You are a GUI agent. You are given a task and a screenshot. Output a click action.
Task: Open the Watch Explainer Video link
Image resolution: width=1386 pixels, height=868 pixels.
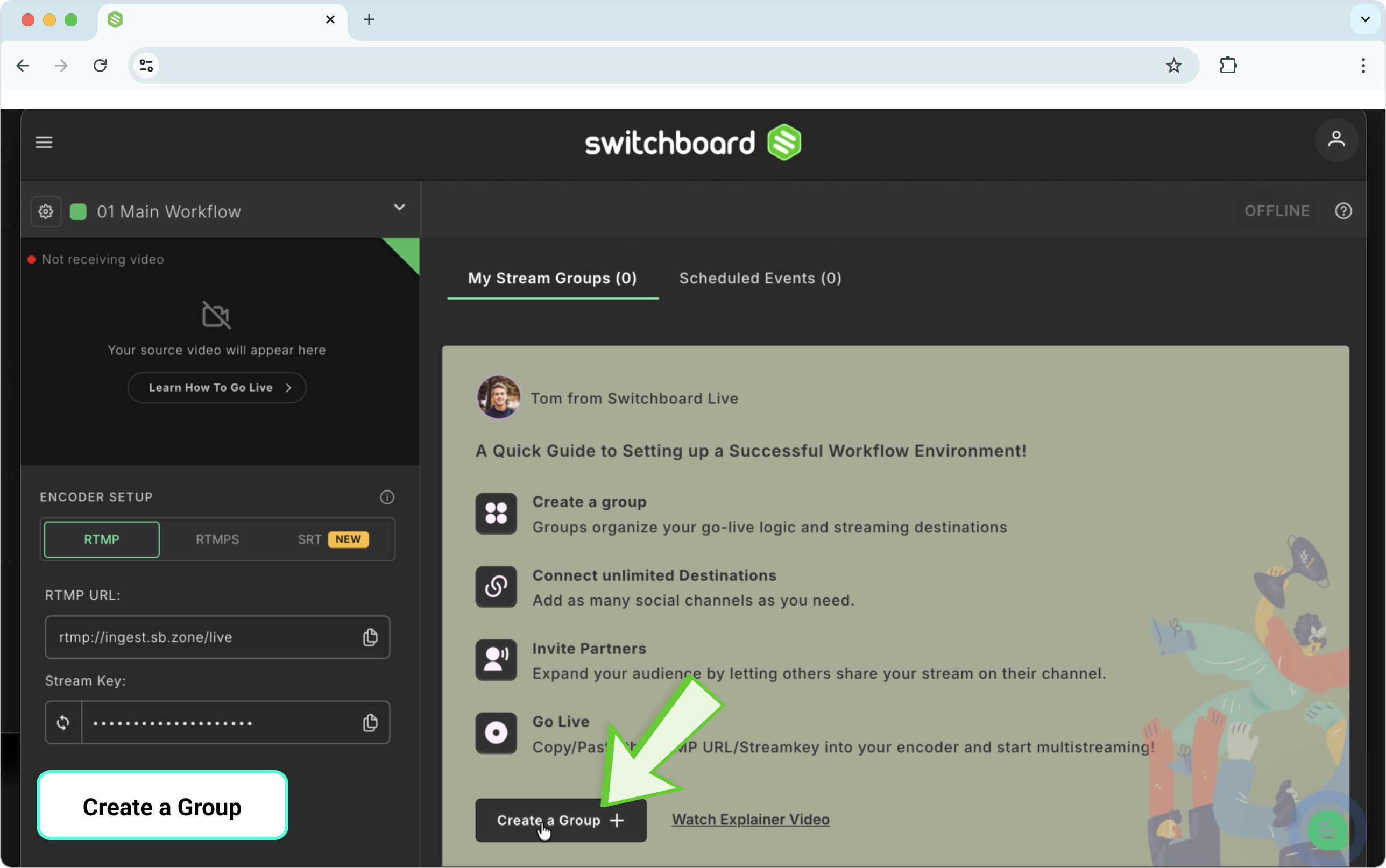click(x=751, y=819)
